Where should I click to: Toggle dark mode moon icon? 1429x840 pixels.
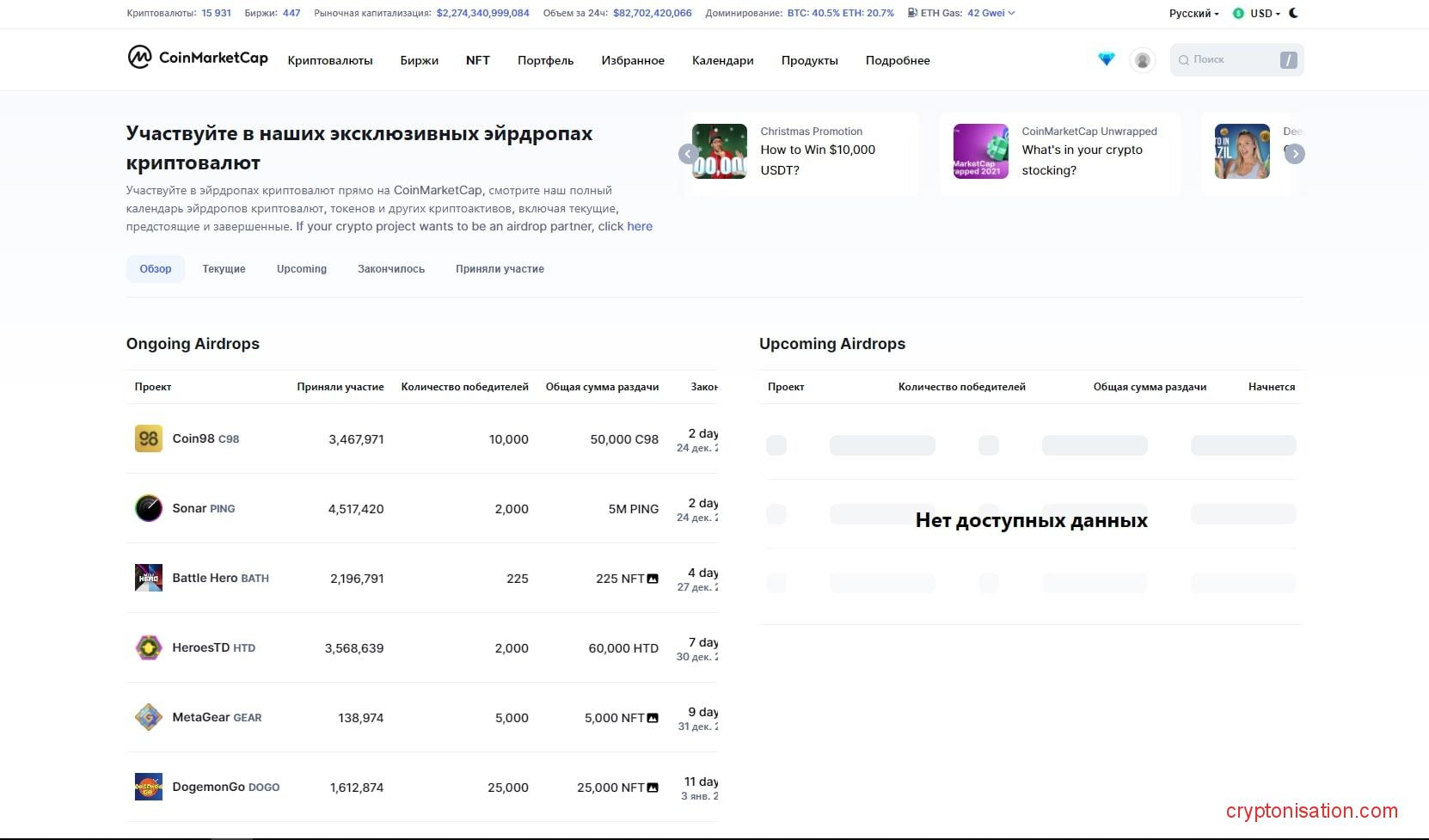(1294, 13)
